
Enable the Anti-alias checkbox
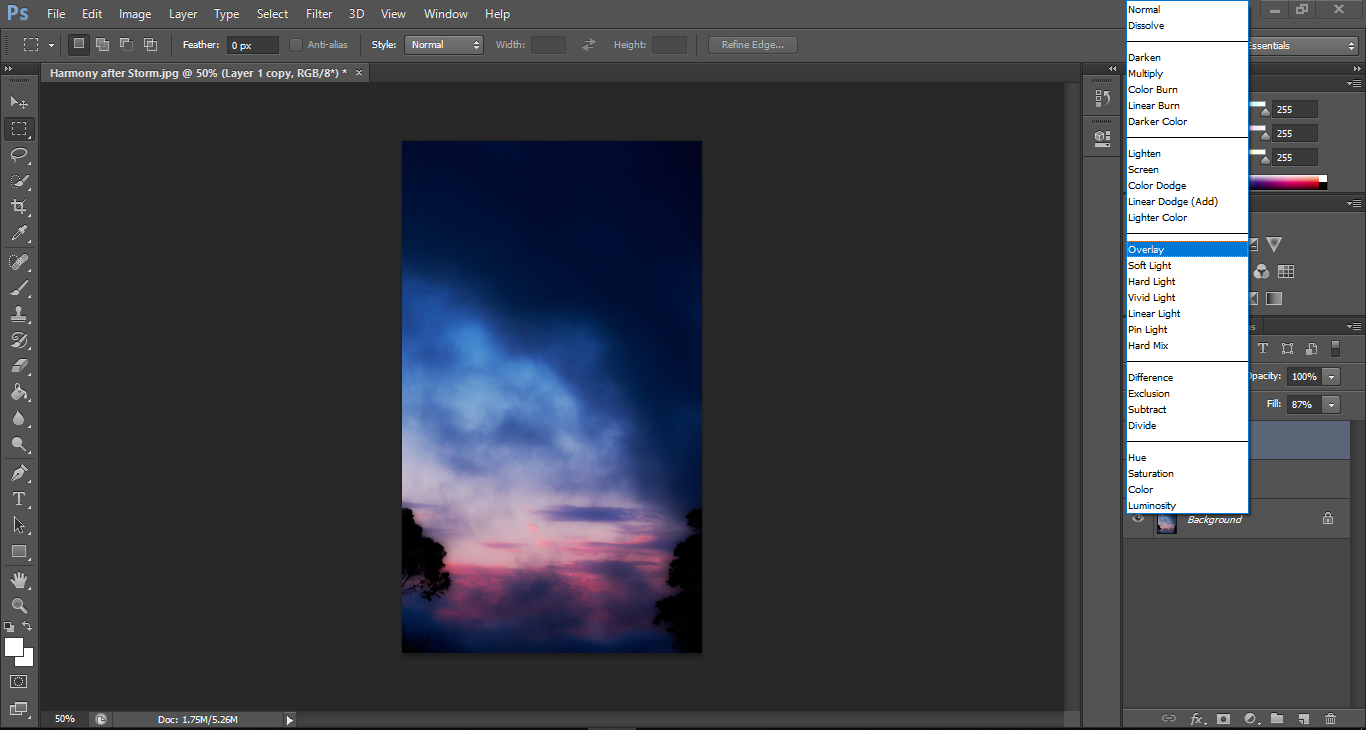296,45
